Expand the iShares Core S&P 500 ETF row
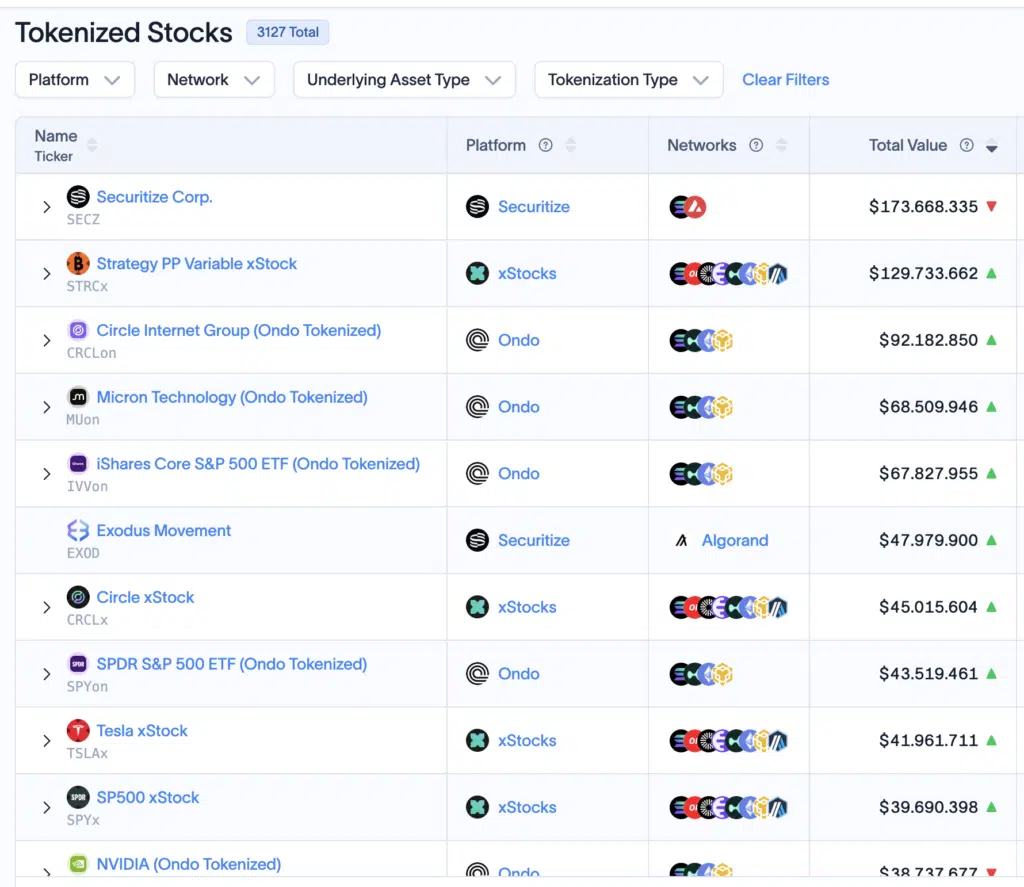 coord(46,474)
